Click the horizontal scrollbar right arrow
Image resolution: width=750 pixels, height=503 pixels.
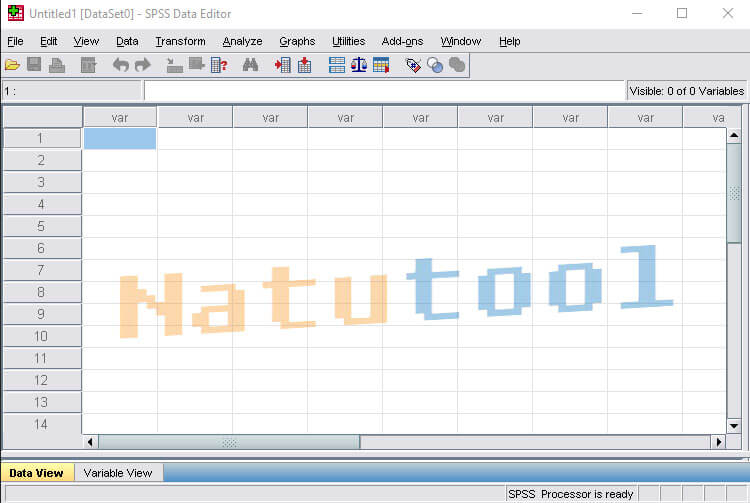pyautogui.click(x=717, y=442)
